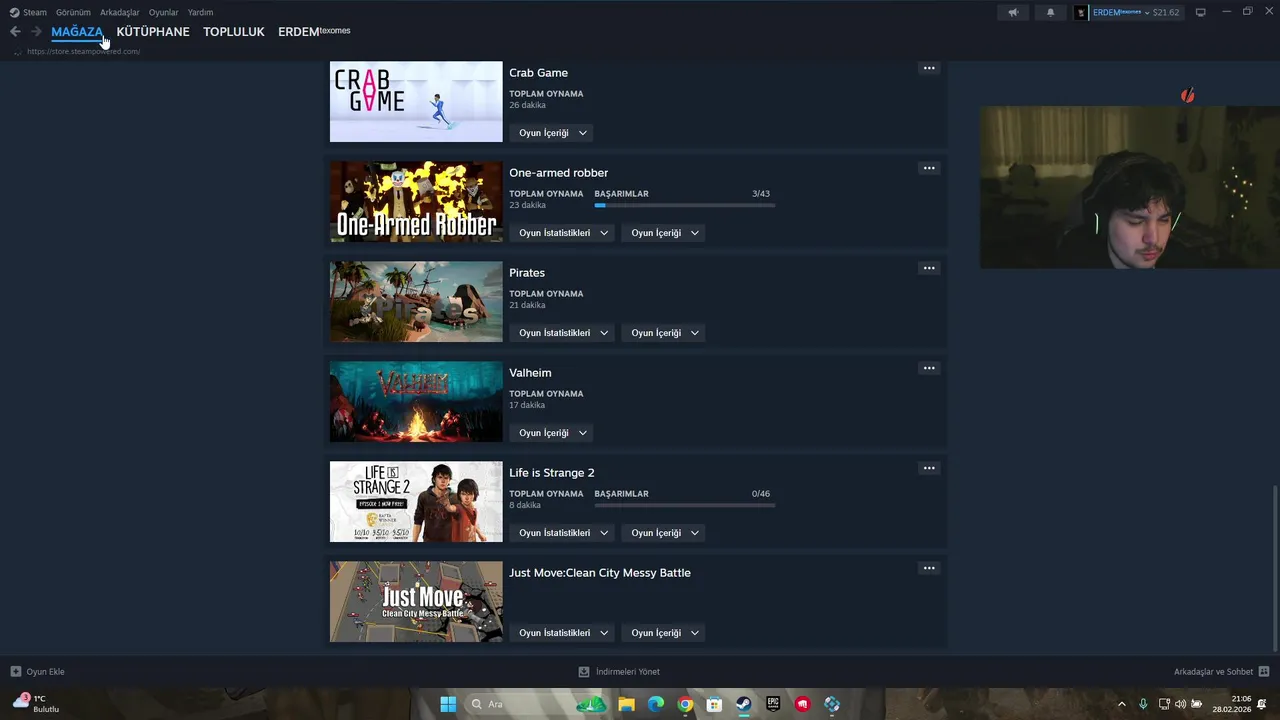1280x720 pixels.
Task: Click the İndirmeleri Yönet download icon
Action: (584, 672)
